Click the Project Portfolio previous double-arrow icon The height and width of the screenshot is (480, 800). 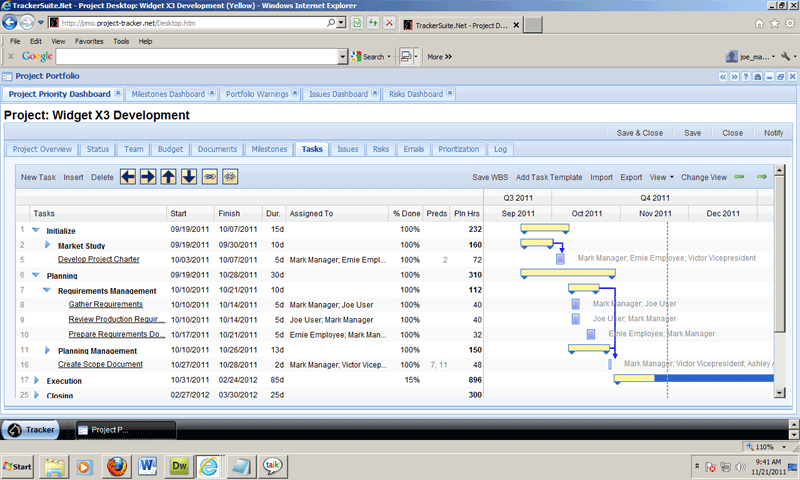(723, 77)
